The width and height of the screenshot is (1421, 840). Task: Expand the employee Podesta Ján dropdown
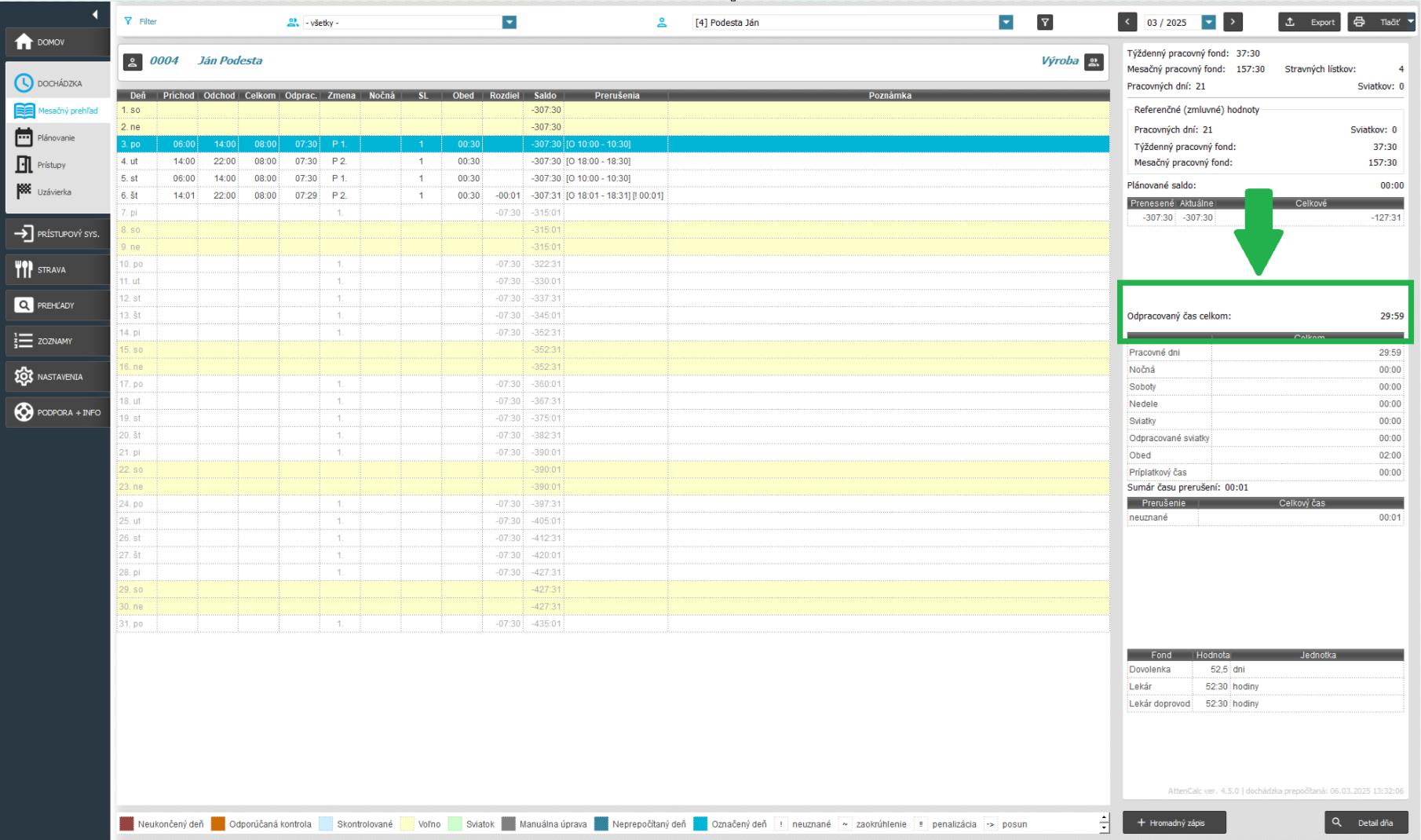(x=1006, y=23)
